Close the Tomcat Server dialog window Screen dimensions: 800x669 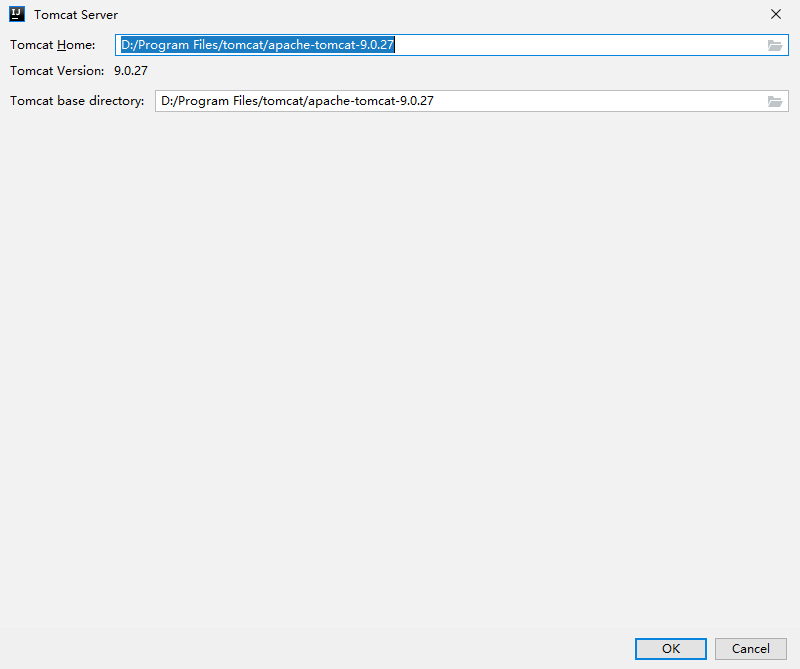pos(776,14)
